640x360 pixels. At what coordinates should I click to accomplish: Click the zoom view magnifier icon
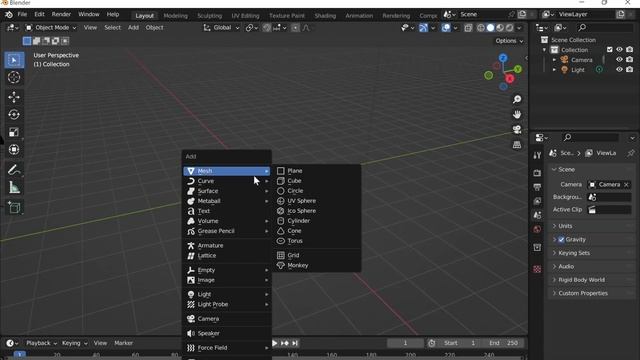click(x=517, y=99)
